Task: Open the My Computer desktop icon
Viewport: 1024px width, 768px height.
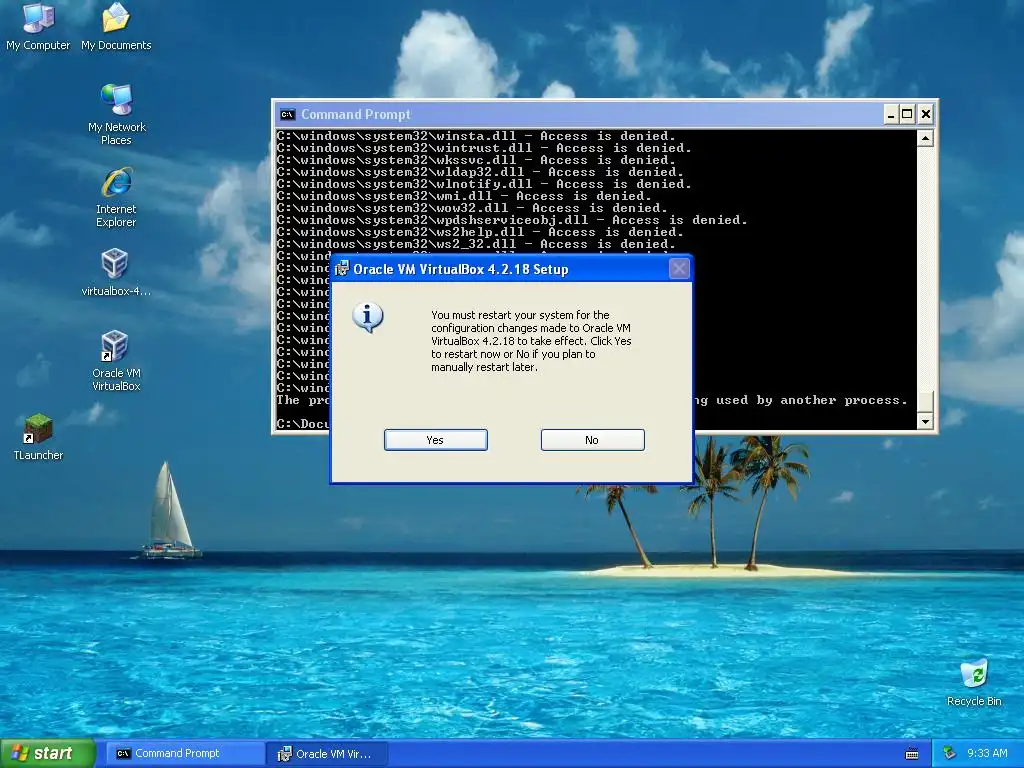Action: click(x=38, y=26)
